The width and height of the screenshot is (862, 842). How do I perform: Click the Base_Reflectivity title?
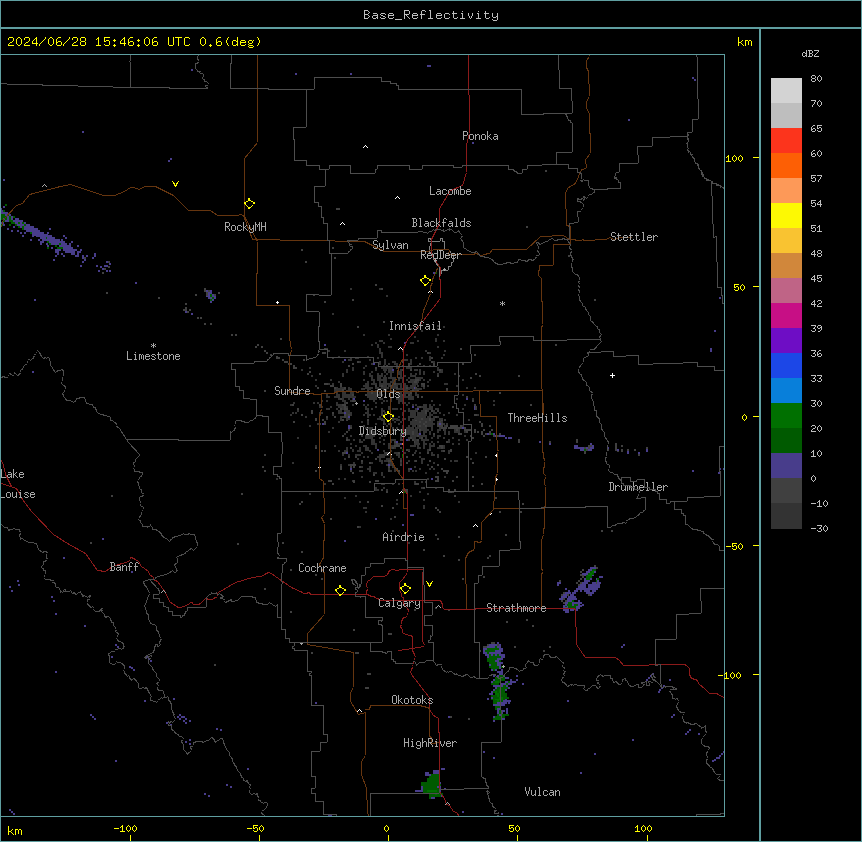point(431,15)
